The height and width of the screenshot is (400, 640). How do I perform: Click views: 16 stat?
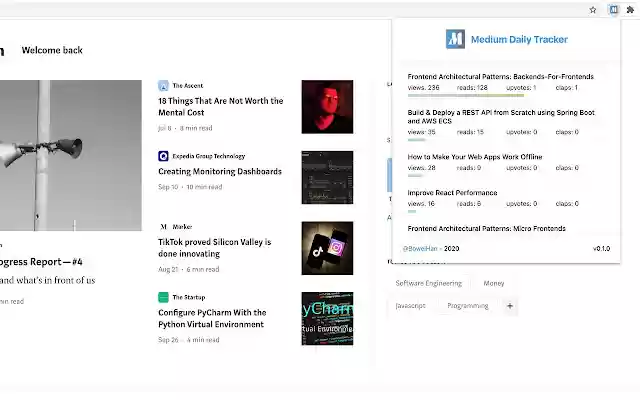pyautogui.click(x=421, y=204)
